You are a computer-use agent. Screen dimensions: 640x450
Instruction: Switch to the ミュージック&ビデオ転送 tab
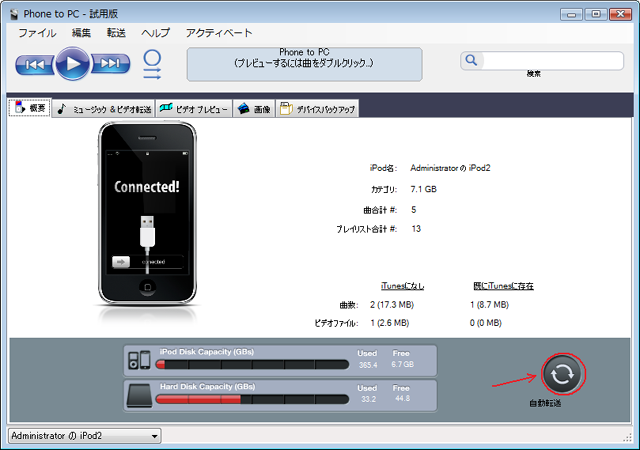103,109
